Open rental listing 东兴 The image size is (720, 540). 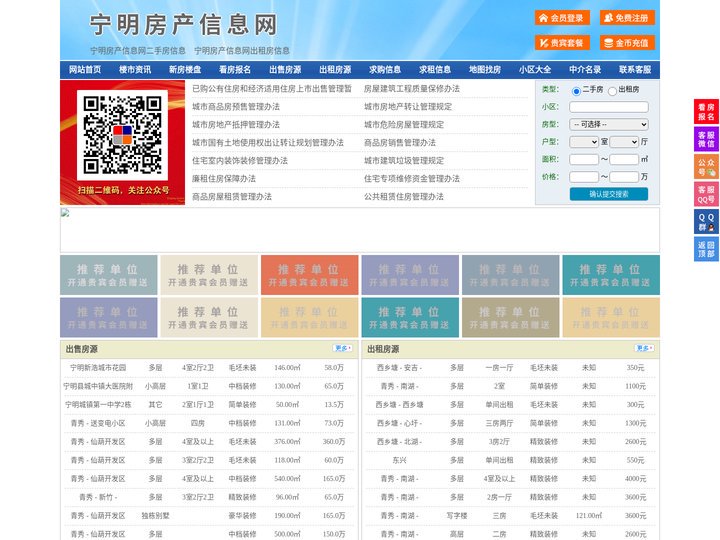click(399, 460)
